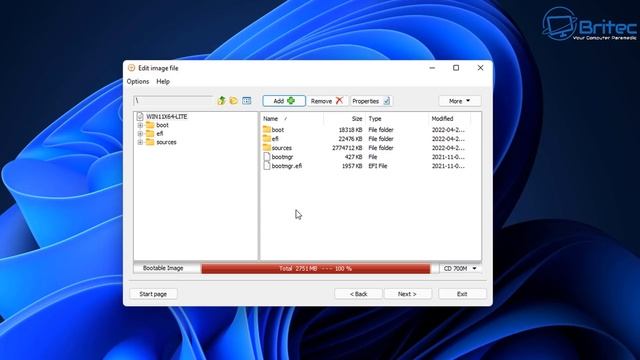Expand the efi folder in tree
Screen dimensions: 640x360
point(140,134)
